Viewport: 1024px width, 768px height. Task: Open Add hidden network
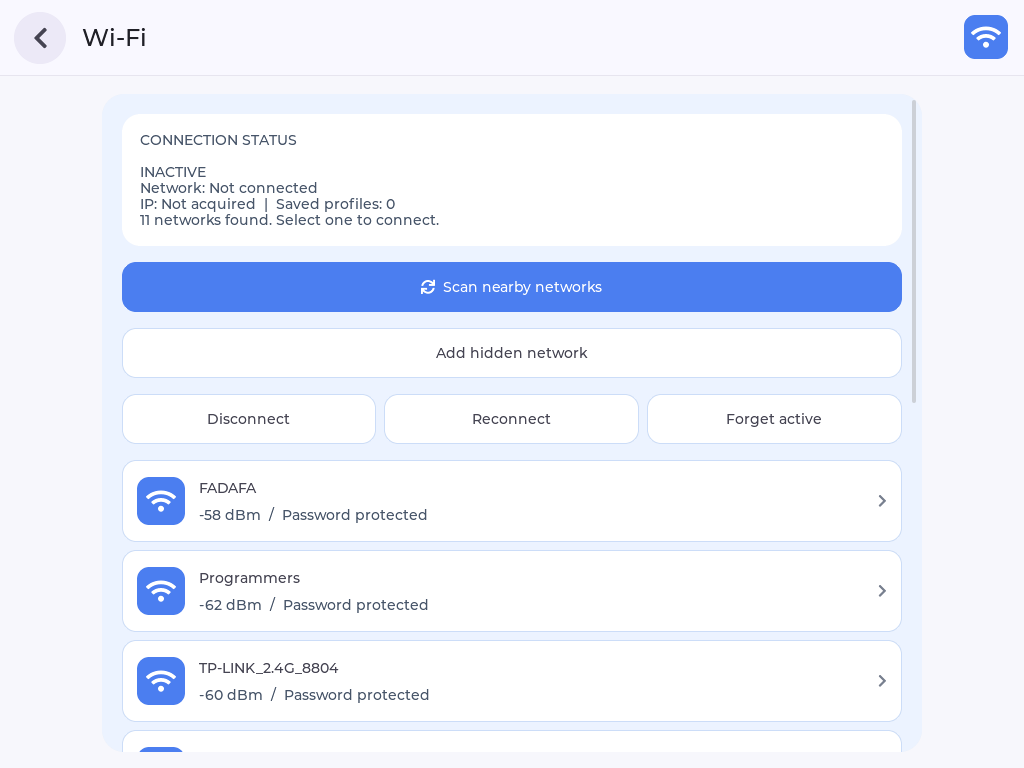pyautogui.click(x=511, y=353)
